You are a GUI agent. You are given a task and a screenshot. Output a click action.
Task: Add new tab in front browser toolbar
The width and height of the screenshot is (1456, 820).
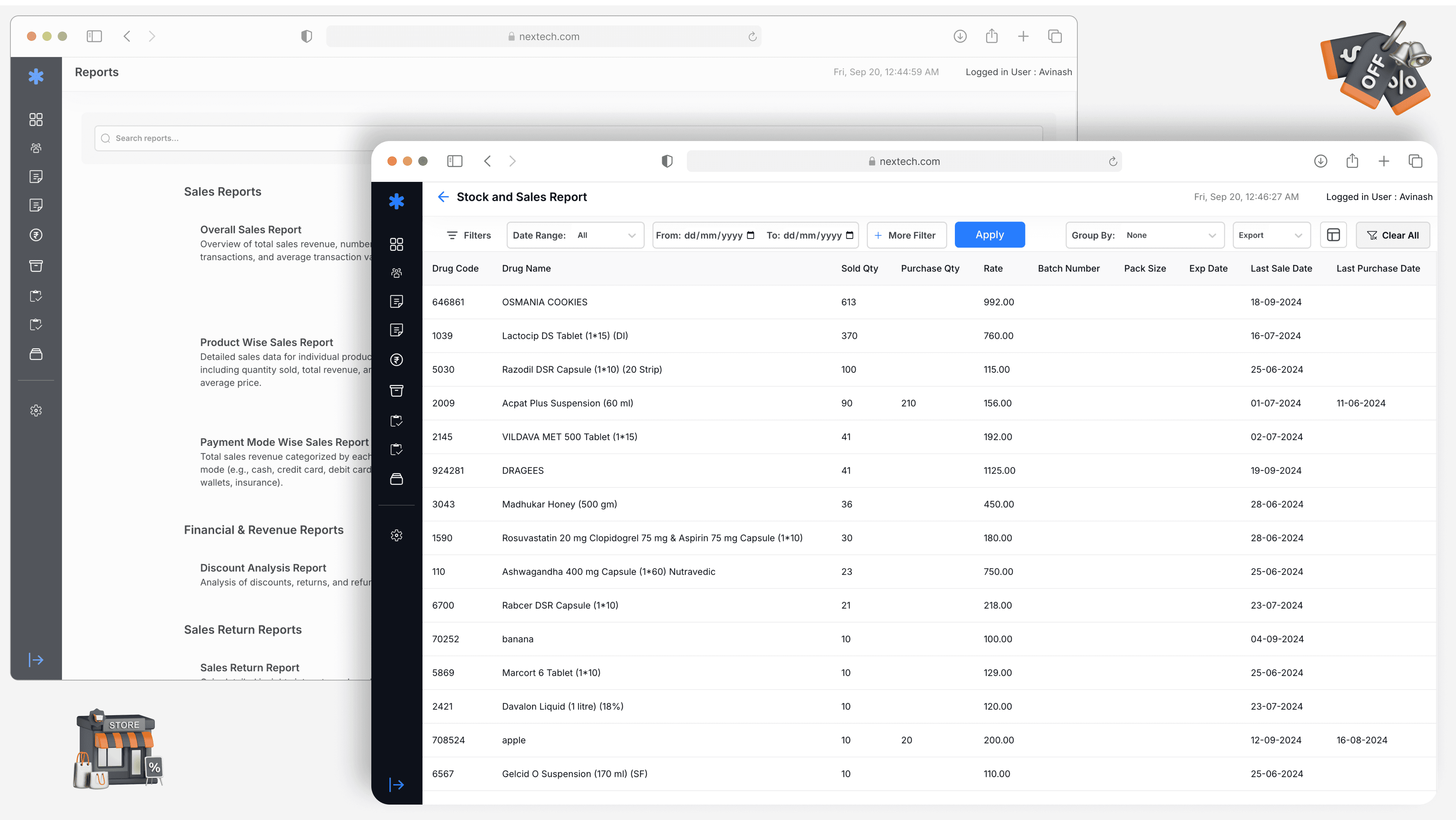coord(1384,161)
